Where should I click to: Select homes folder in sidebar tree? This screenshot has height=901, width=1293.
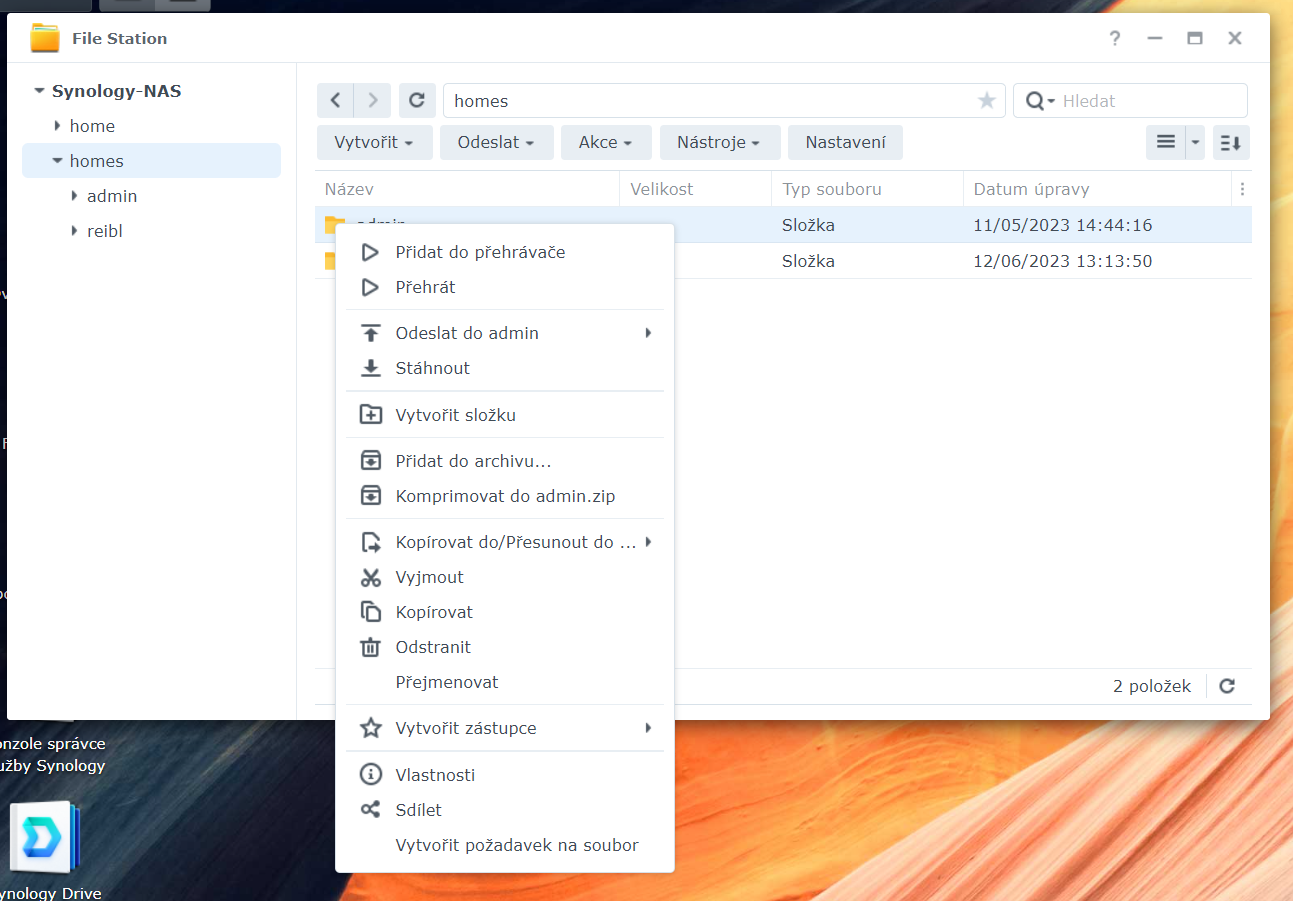point(97,161)
